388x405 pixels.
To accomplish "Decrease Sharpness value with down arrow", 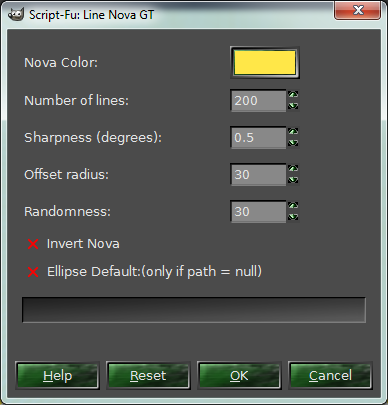I will coord(293,143).
